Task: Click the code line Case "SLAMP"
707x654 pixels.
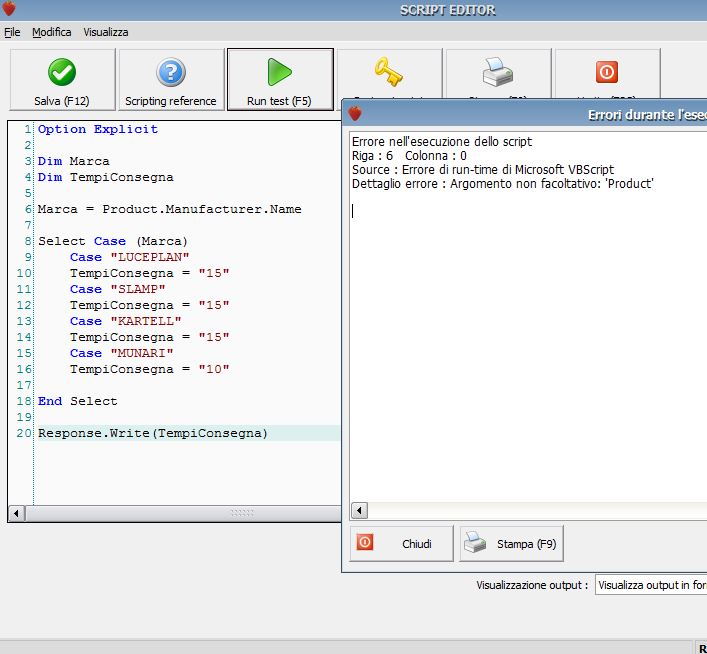Action: click(118, 289)
